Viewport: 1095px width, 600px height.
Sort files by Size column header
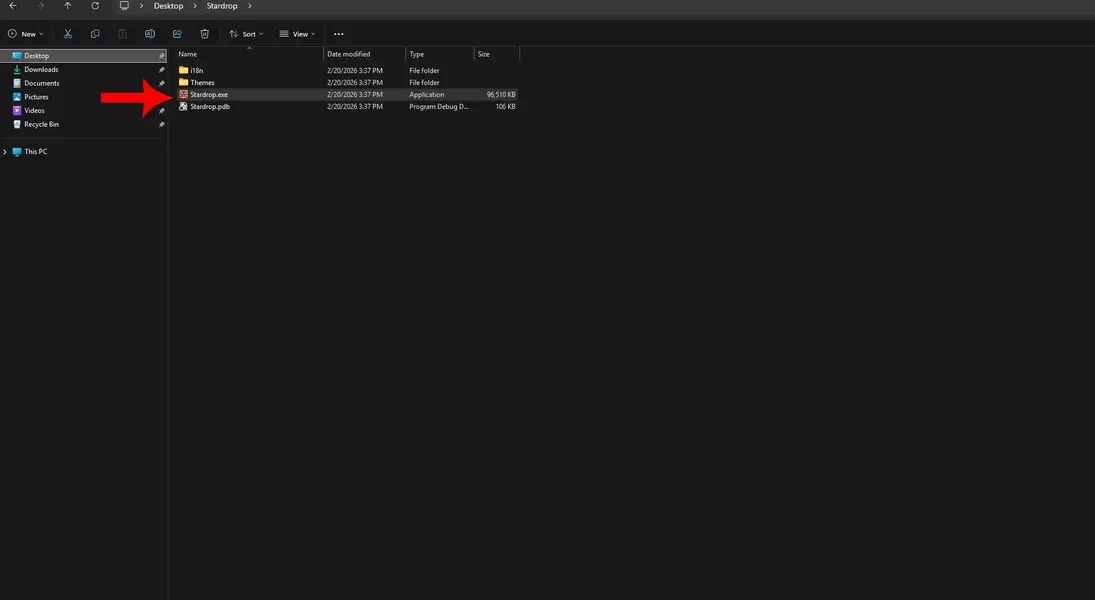tap(484, 54)
